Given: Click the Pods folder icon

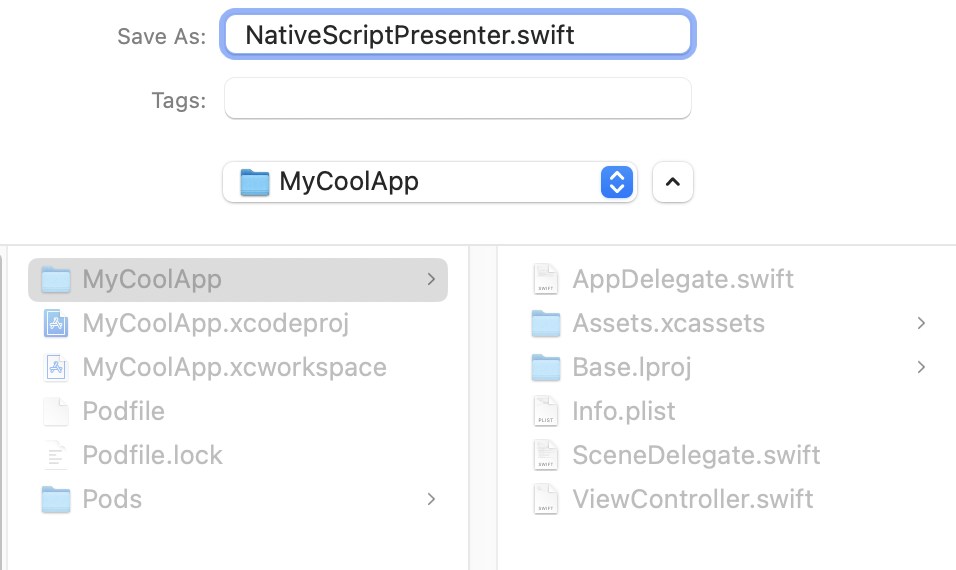Looking at the screenshot, I should tap(55, 499).
